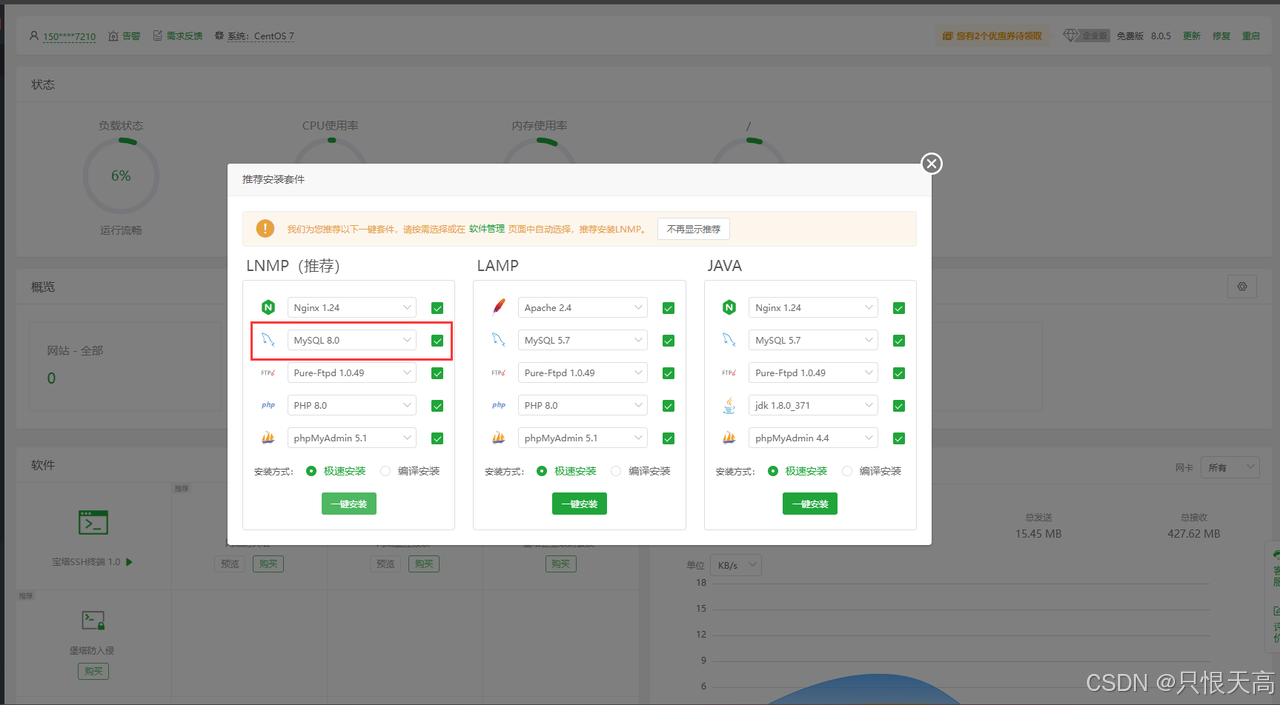Open the Pure-Ftpd 1.0.49 dropdown in LNMP
Image resolution: width=1280 pixels, height=705 pixels.
(x=352, y=373)
